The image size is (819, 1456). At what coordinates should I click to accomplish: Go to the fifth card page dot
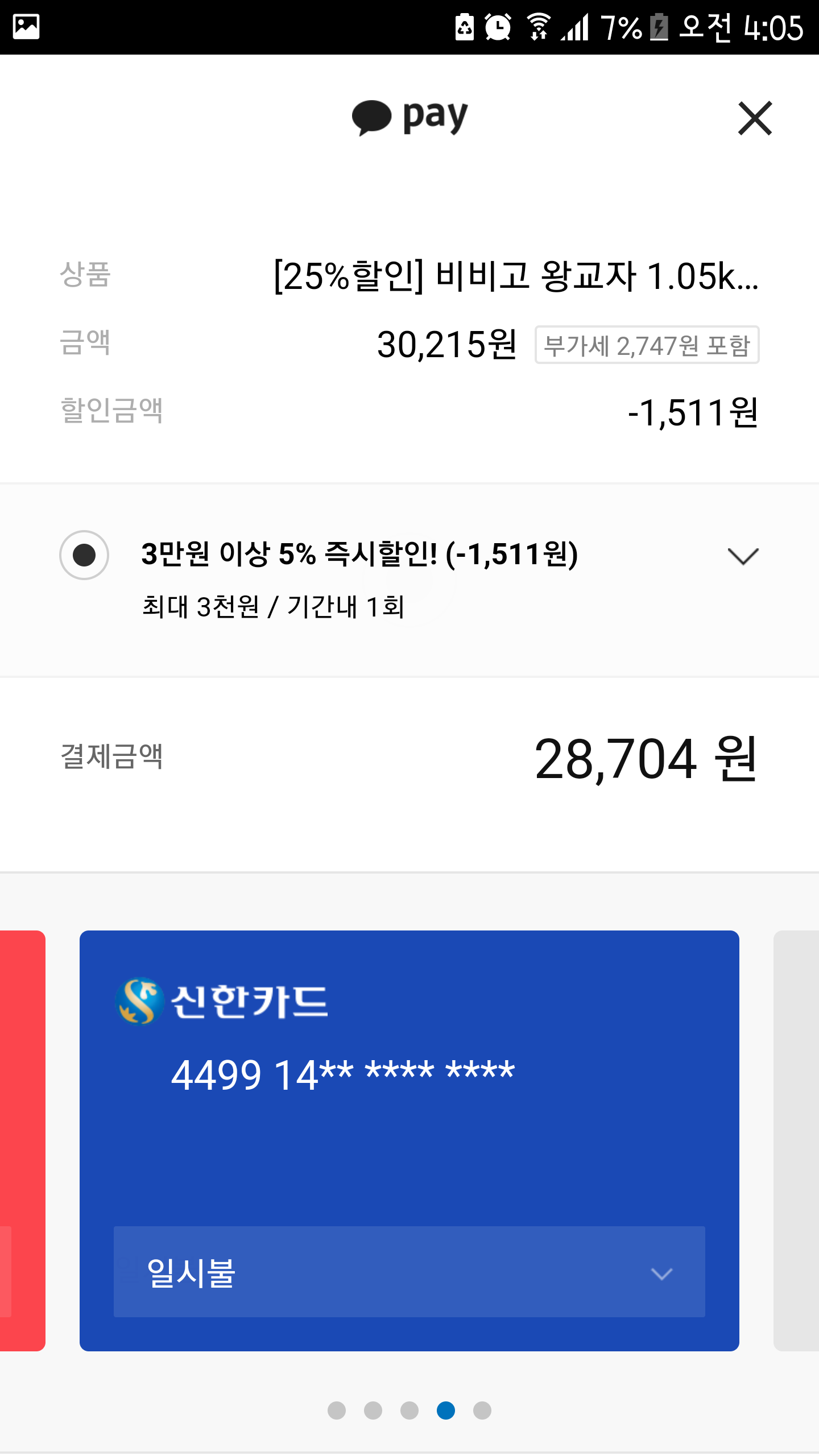tap(482, 1410)
